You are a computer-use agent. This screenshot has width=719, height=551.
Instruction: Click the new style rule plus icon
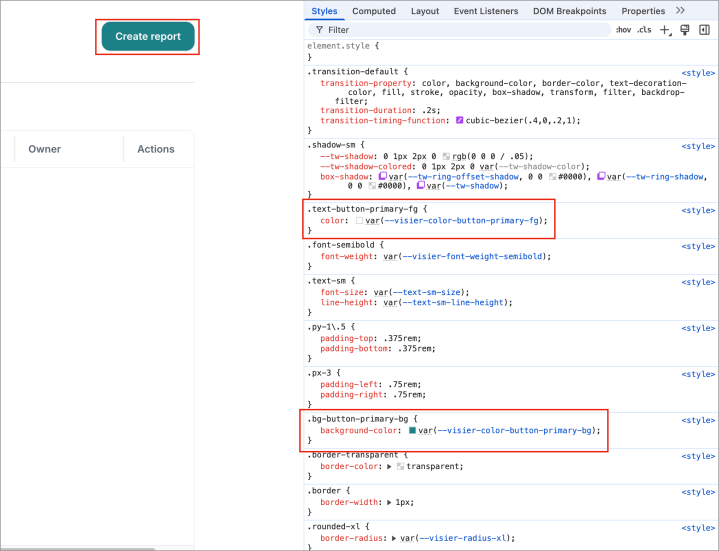[666, 30]
